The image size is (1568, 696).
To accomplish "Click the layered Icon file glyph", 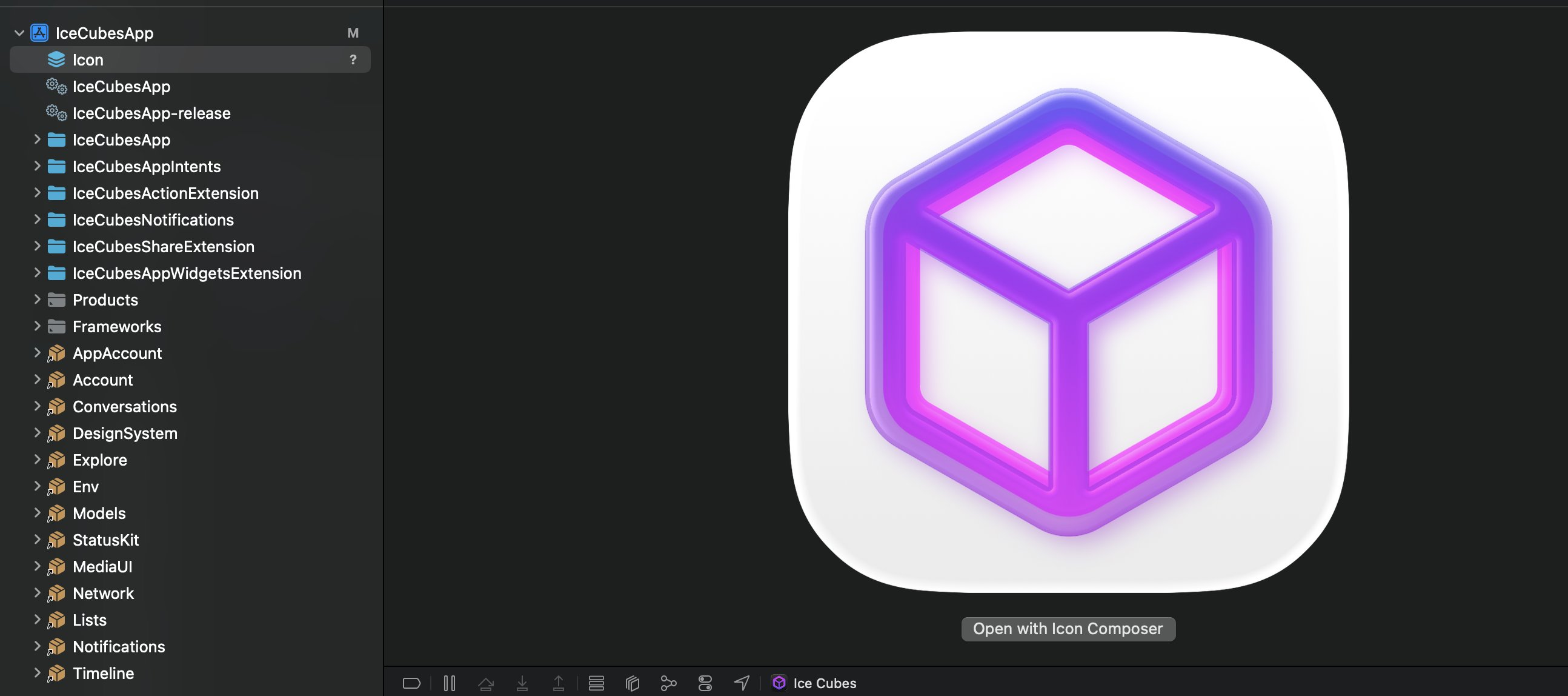I will [56, 59].
